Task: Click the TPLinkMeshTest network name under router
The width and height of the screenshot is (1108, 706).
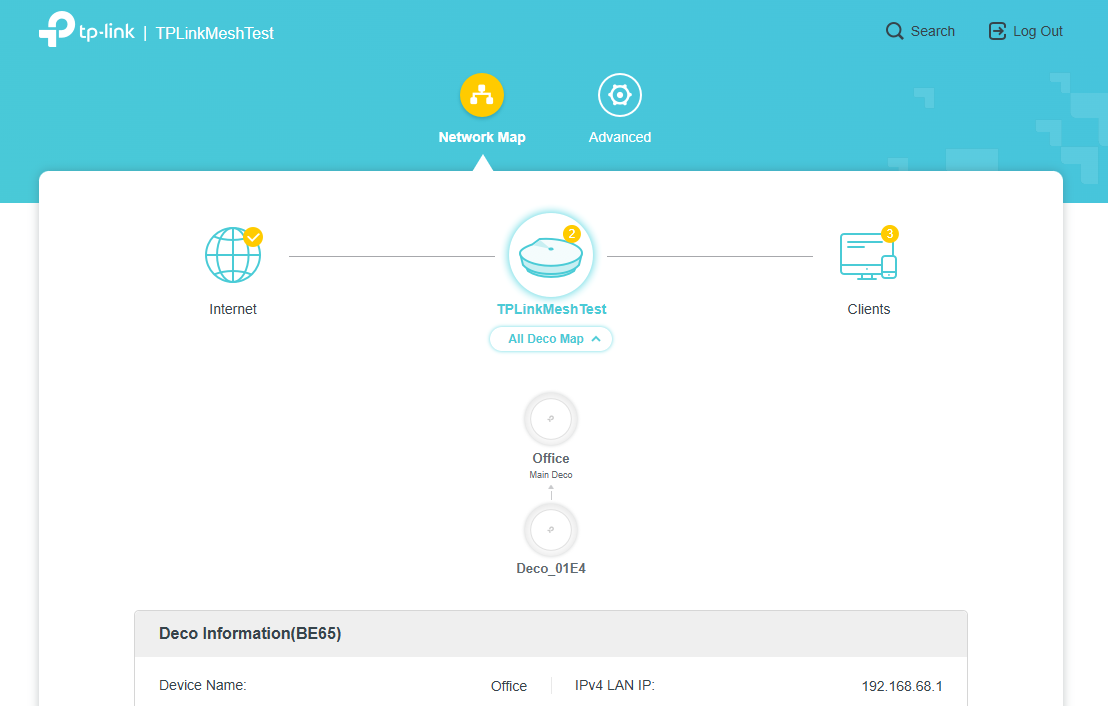Action: pos(551,309)
